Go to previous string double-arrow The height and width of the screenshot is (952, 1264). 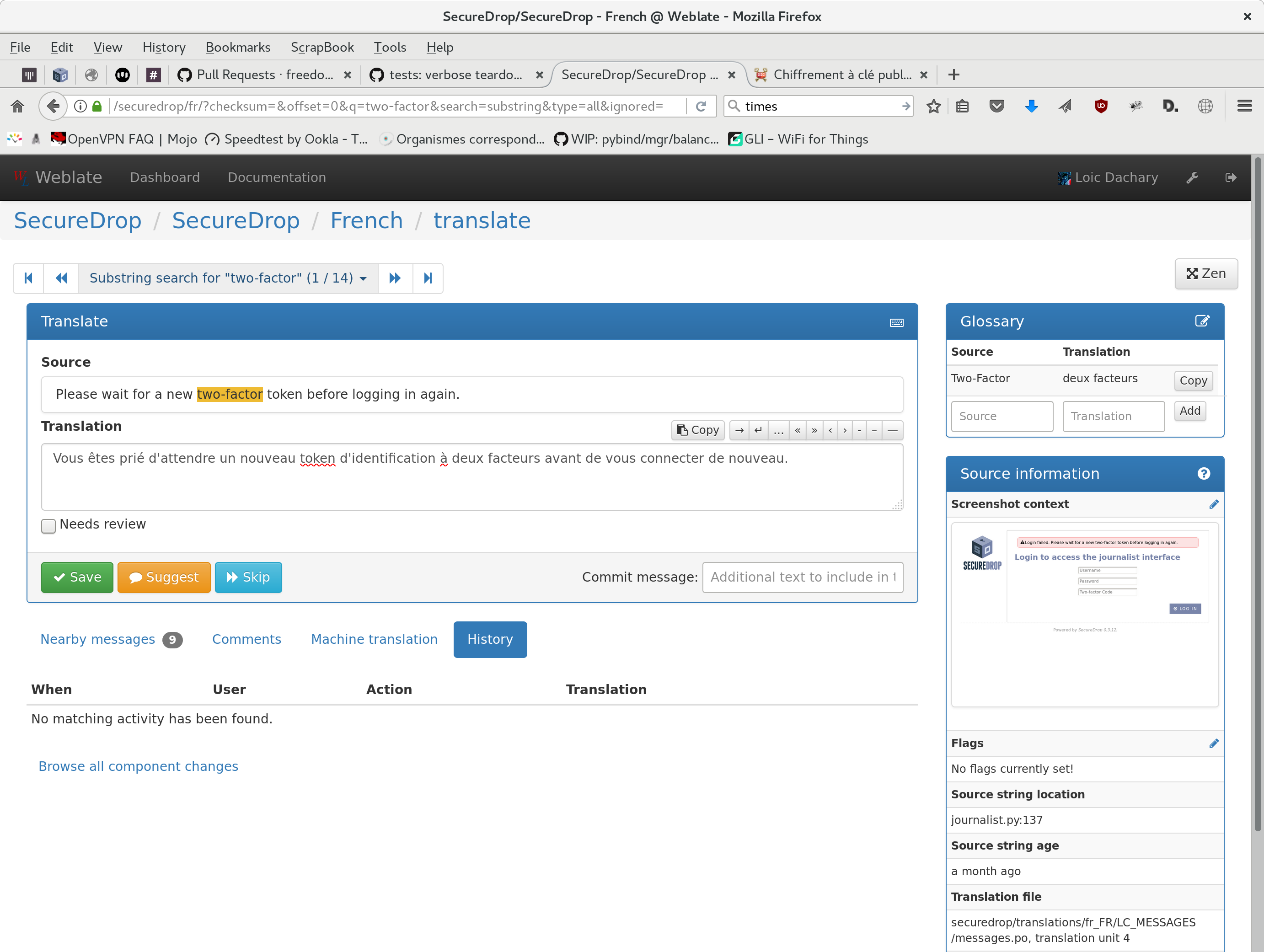click(x=61, y=278)
